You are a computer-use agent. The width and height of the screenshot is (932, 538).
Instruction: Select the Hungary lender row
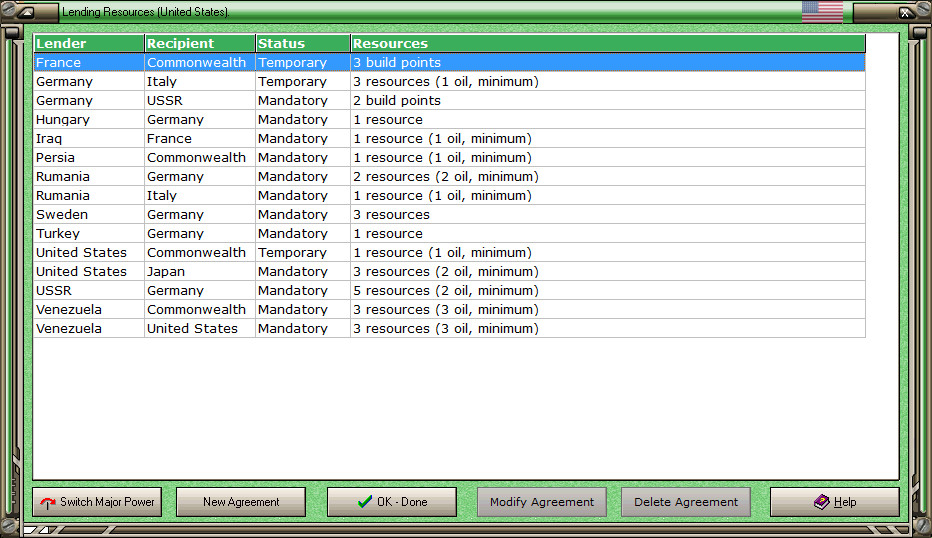click(449, 119)
